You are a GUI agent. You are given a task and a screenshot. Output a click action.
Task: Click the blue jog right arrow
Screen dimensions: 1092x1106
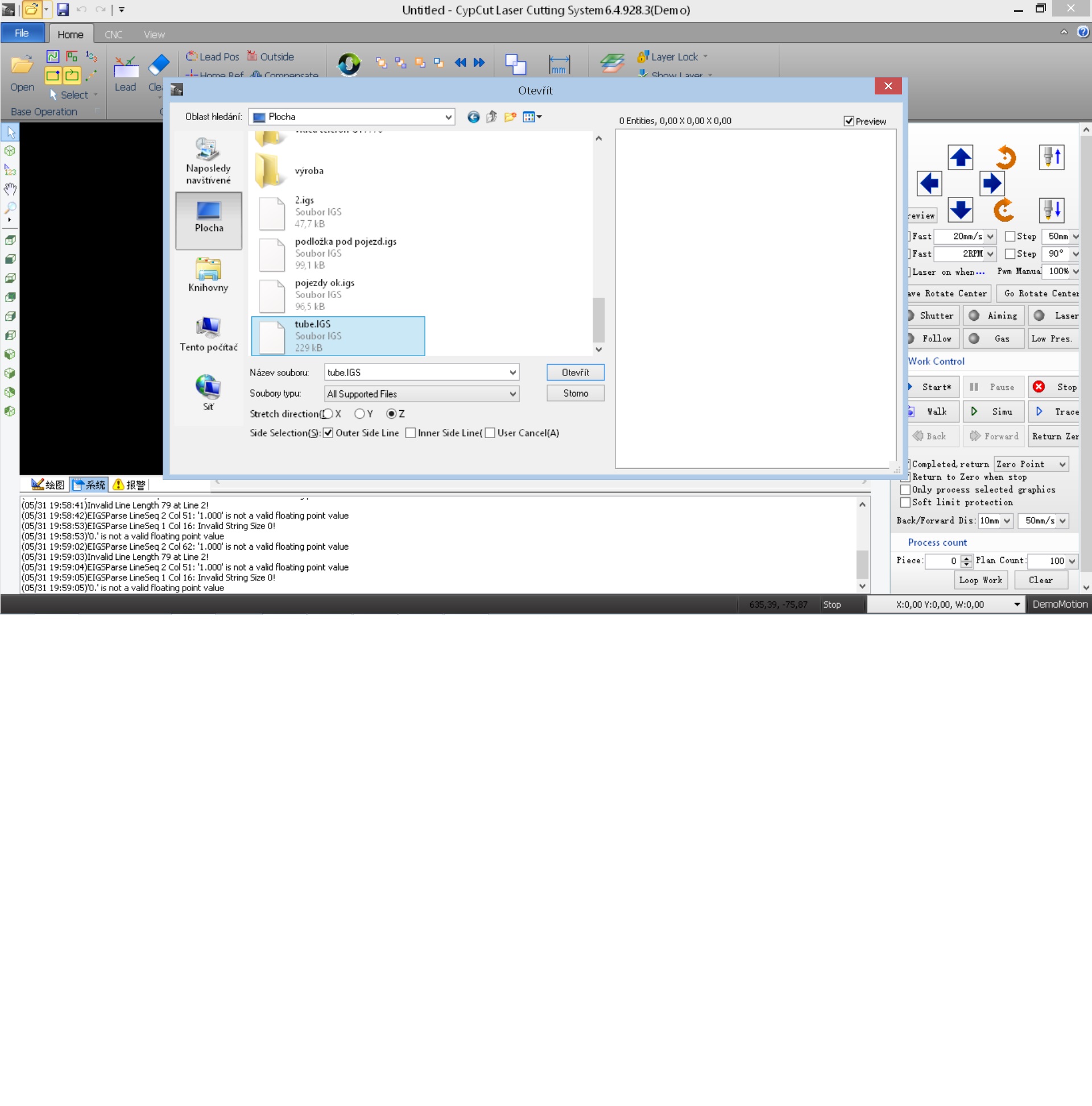[x=991, y=184]
